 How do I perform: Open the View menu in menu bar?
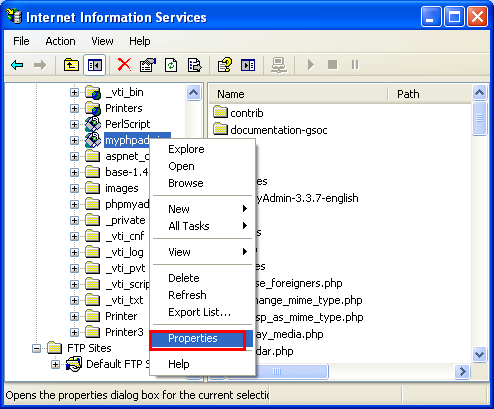pyautogui.click(x=102, y=41)
